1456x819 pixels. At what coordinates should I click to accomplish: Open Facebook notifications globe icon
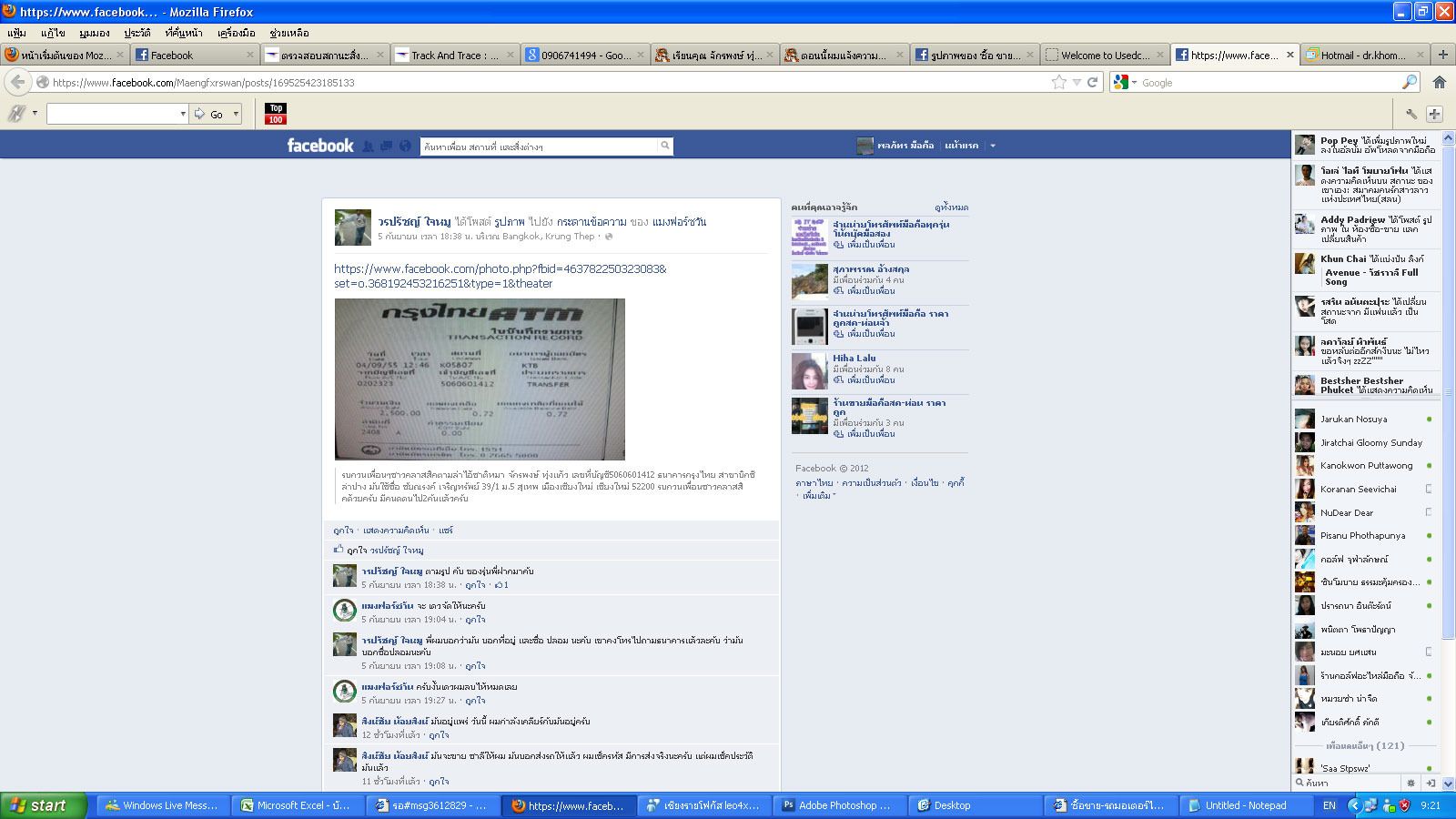click(x=405, y=146)
